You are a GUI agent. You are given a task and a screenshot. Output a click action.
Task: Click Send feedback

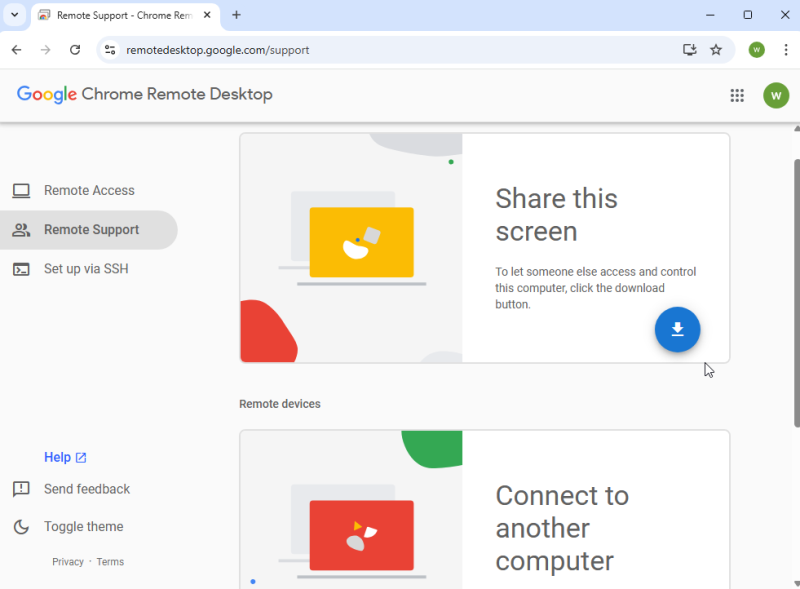click(x=86, y=489)
